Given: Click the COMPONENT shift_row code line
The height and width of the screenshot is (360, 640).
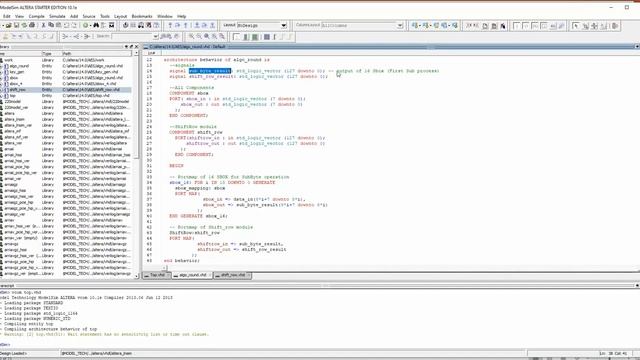Looking at the screenshot, I should click(196, 132).
